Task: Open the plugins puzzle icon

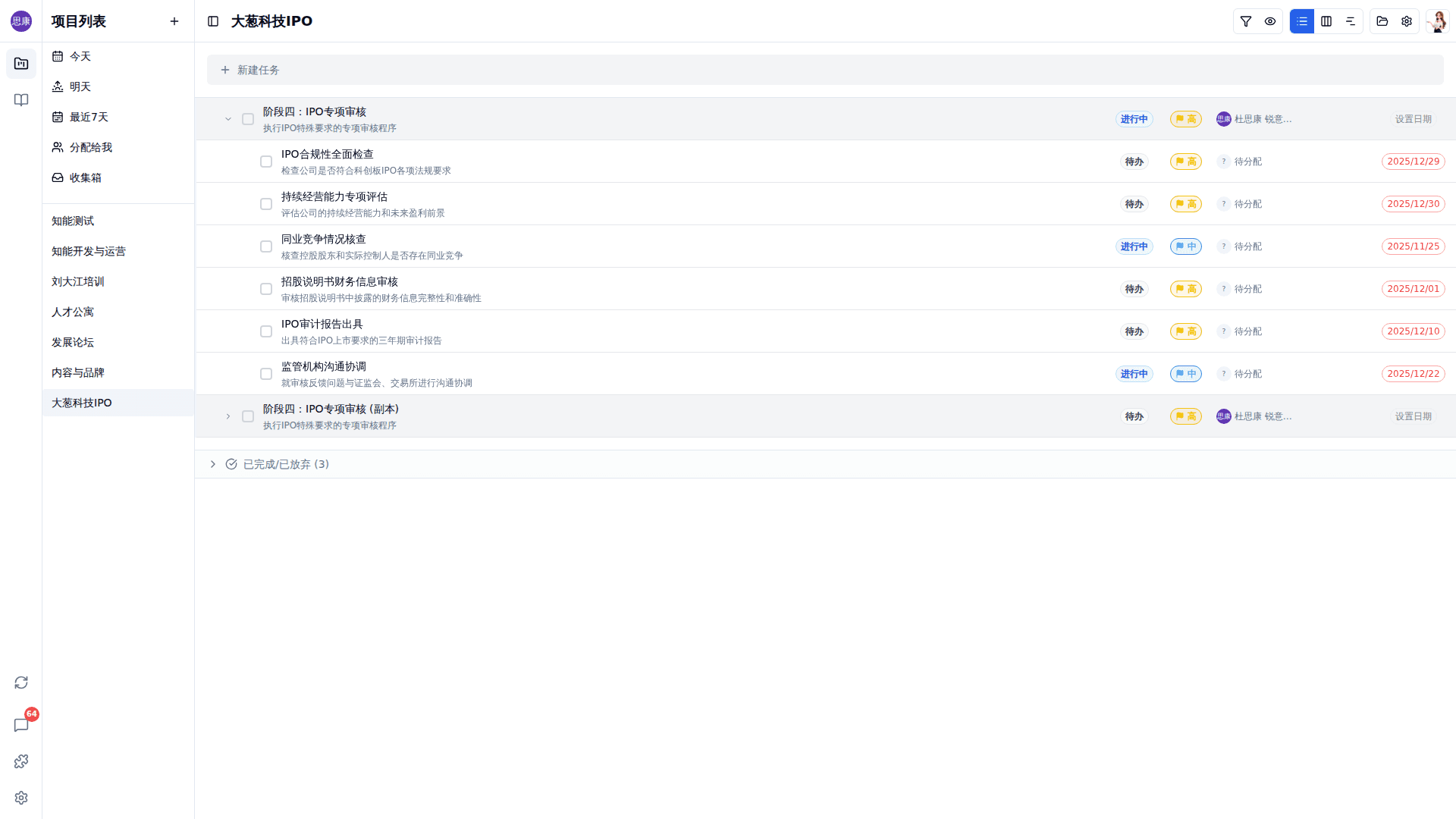Action: (21, 761)
